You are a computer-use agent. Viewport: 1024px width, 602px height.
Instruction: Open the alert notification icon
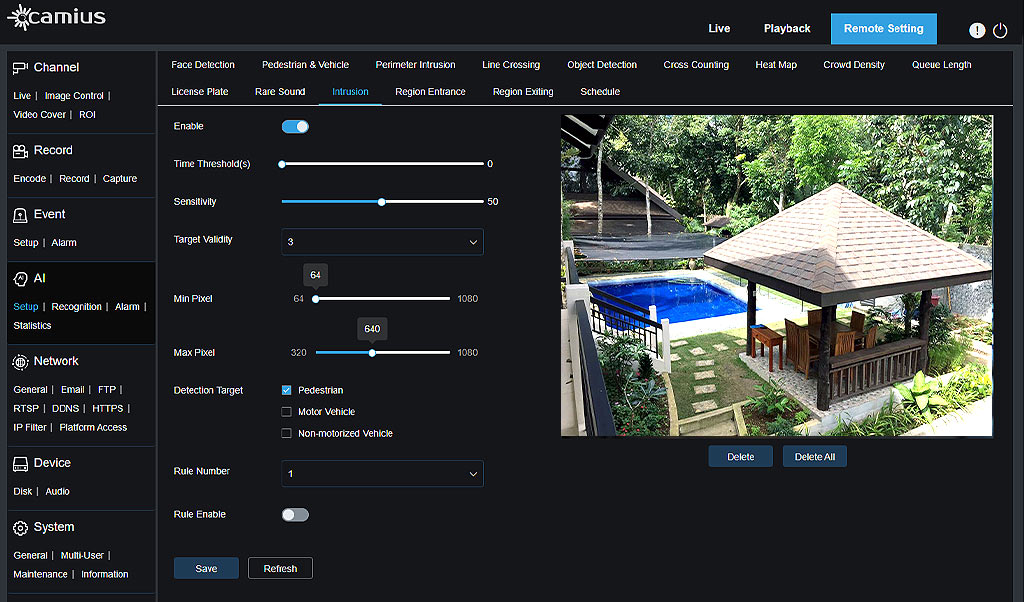tap(977, 30)
